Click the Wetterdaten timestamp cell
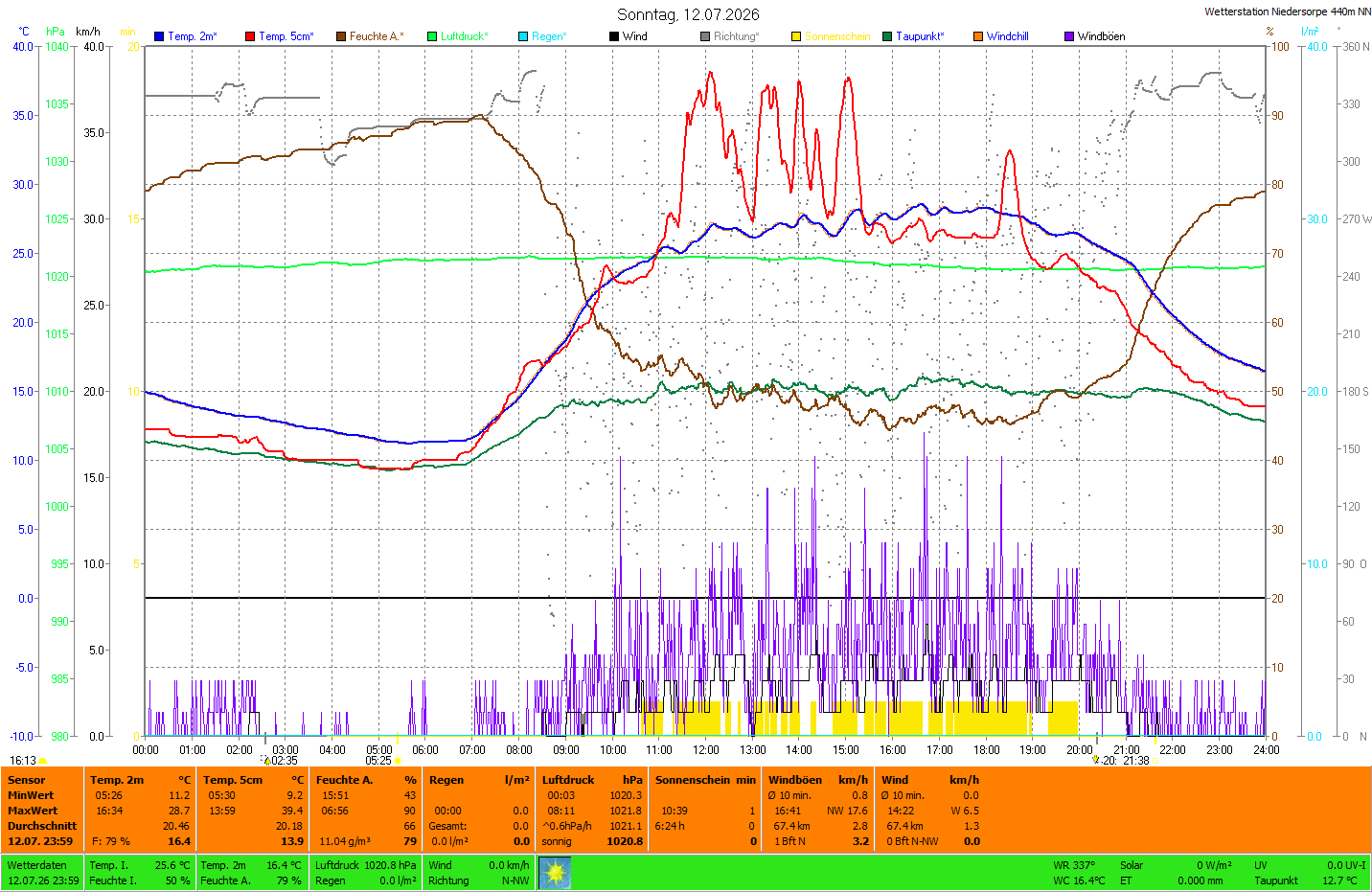This screenshot has width=1372, height=892. (x=43, y=873)
